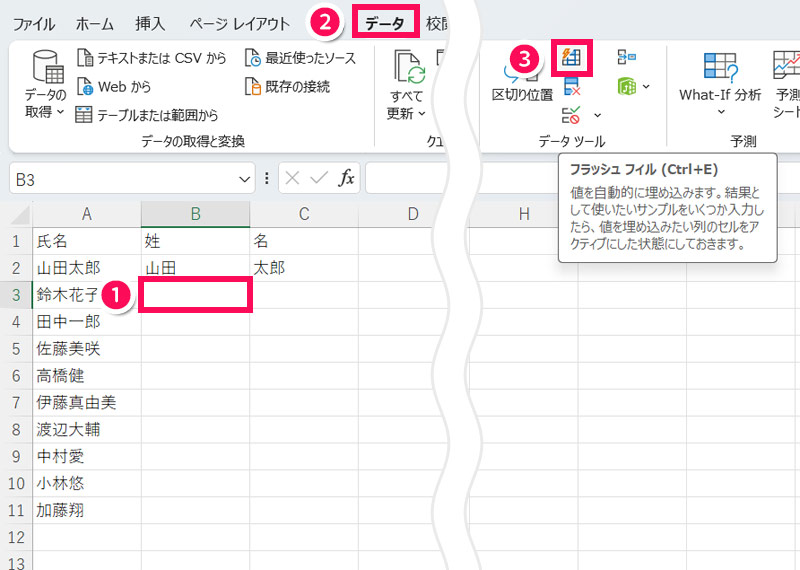Open the ファイル tab
This screenshot has width=800, height=570.
pos(34,24)
